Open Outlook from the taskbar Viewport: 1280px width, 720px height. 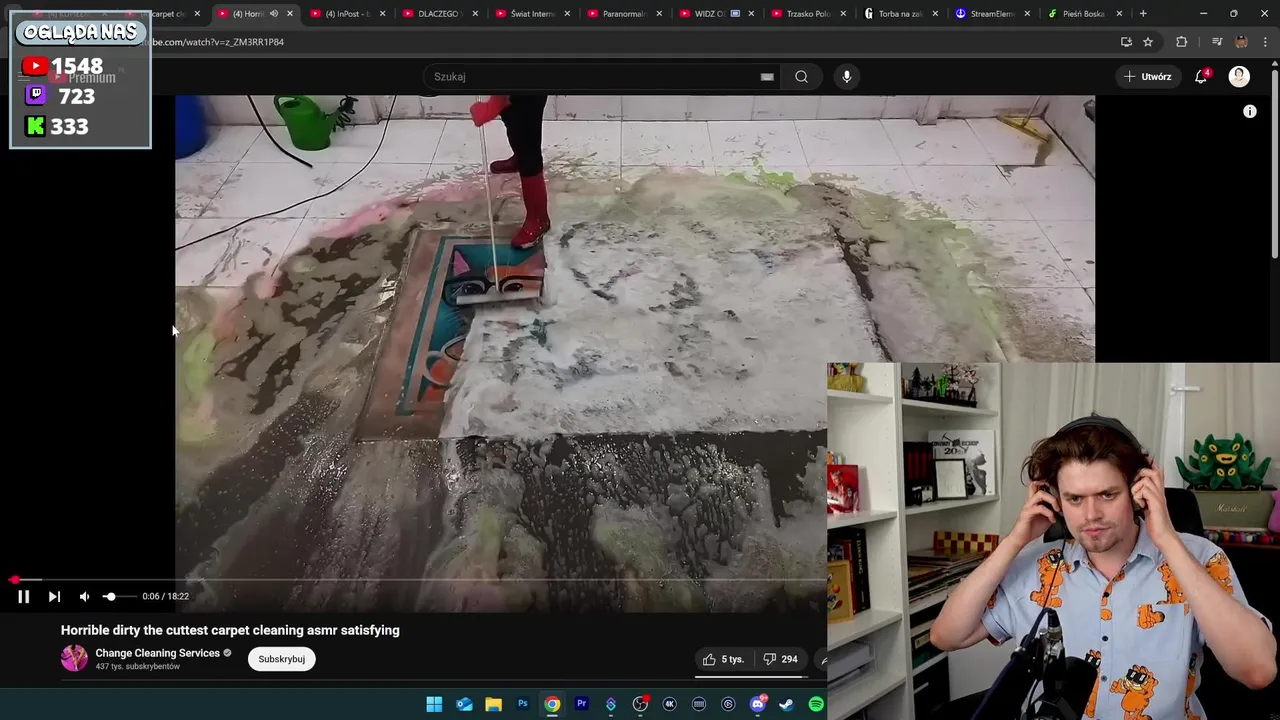[x=464, y=704]
